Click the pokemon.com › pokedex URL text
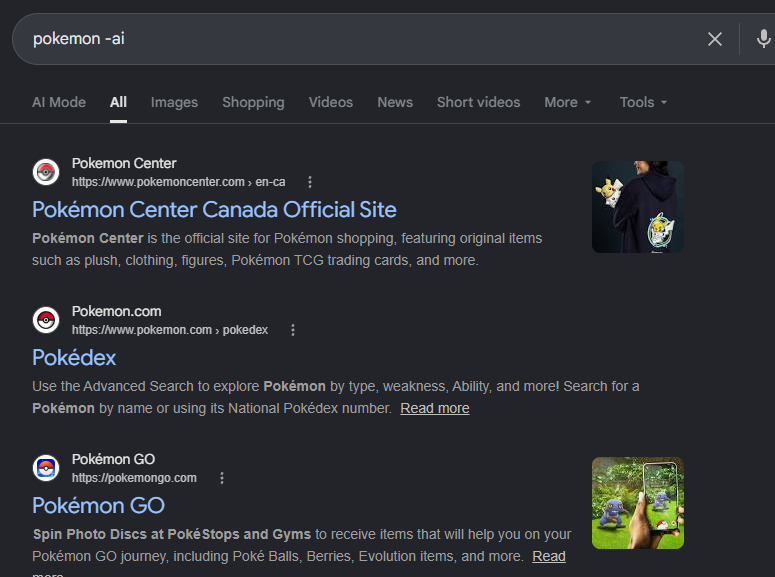Image resolution: width=775 pixels, height=577 pixels. pyautogui.click(x=170, y=330)
